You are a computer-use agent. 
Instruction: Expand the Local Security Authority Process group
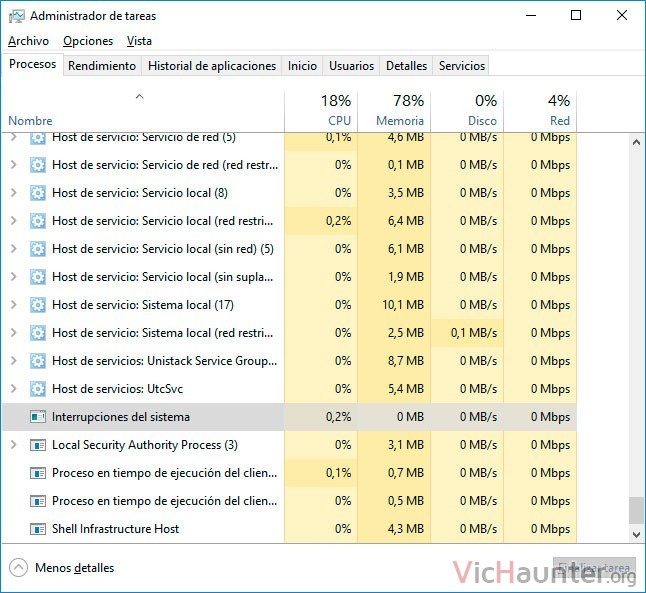click(x=14, y=445)
